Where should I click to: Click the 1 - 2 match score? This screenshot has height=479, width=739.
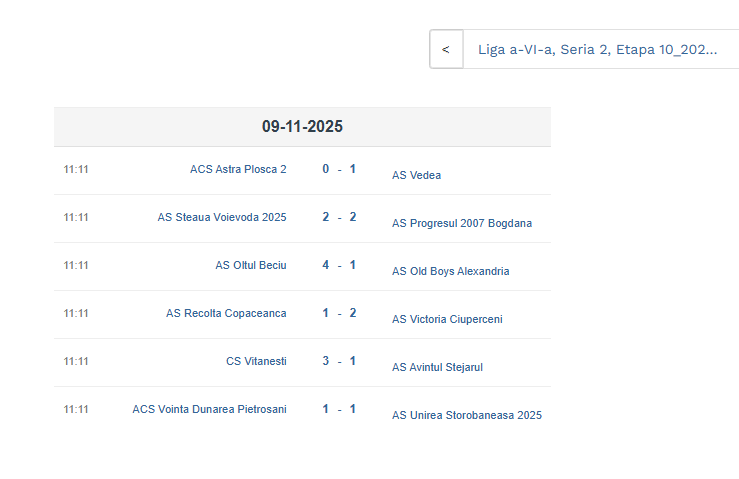click(x=339, y=313)
